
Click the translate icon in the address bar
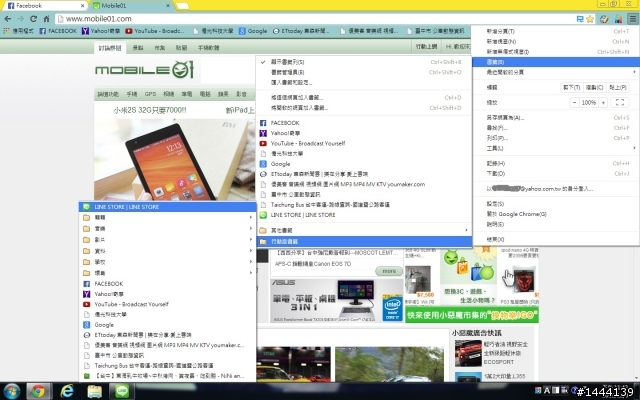[x=580, y=19]
